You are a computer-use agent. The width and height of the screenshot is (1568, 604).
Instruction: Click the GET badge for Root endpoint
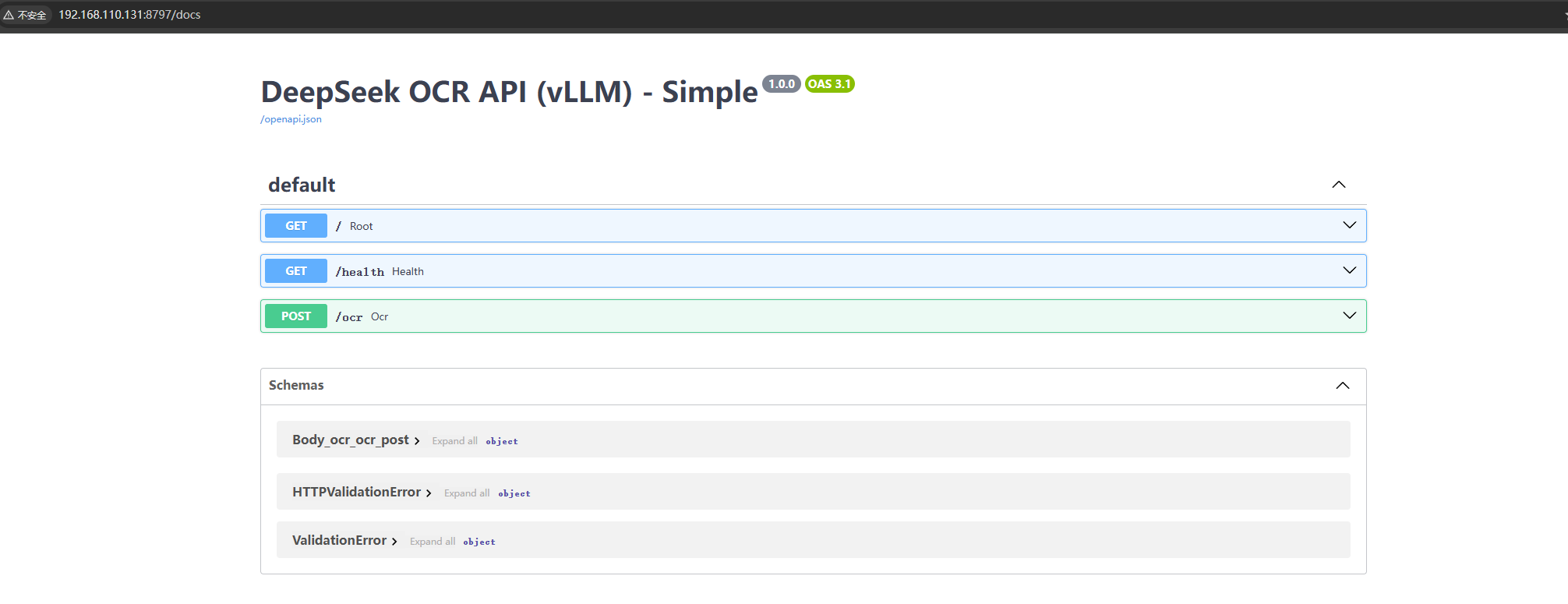click(x=296, y=226)
